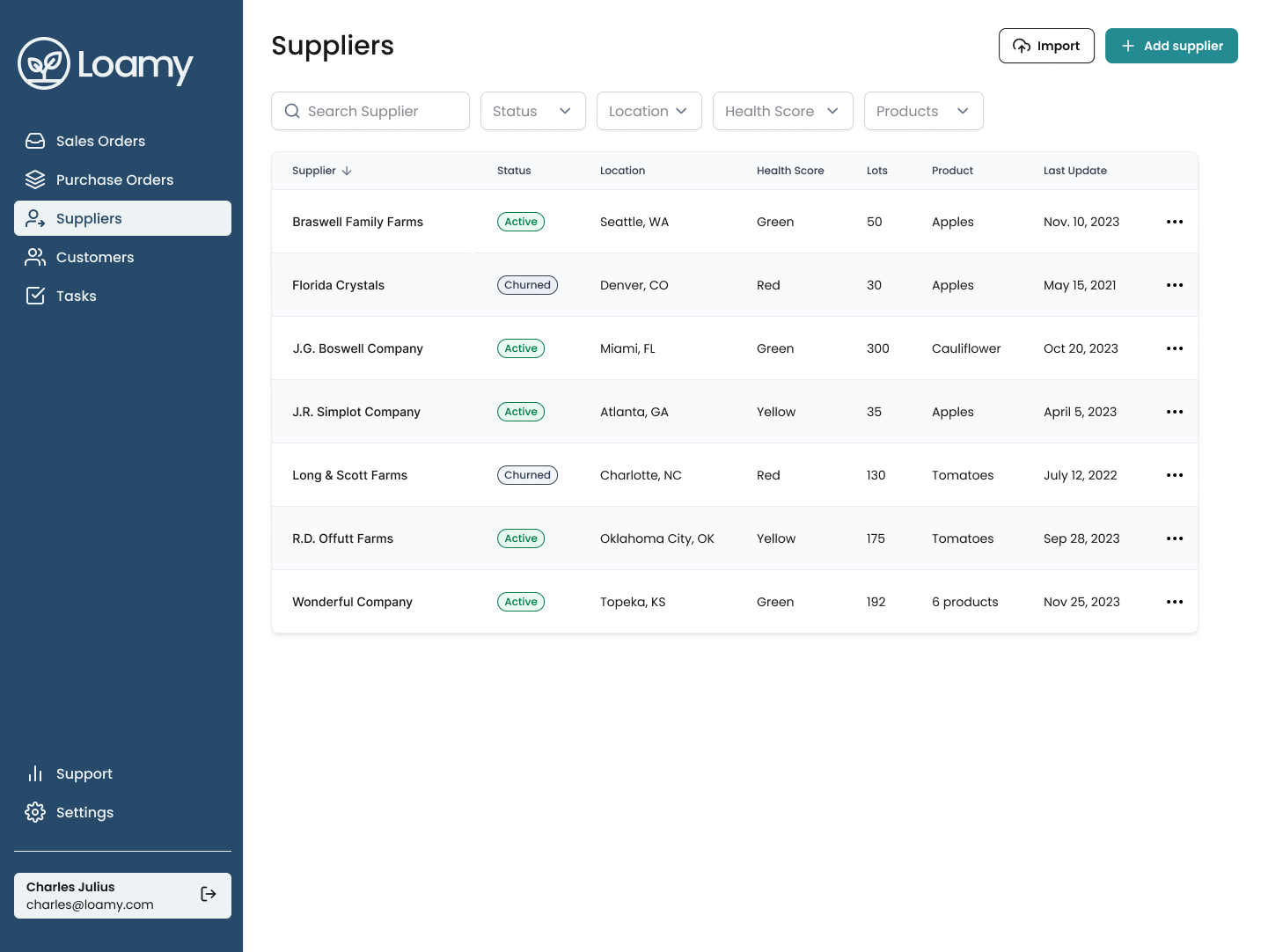The width and height of the screenshot is (1268, 952).
Task: Click the Active badge for Wonderful Company
Action: 521,602
